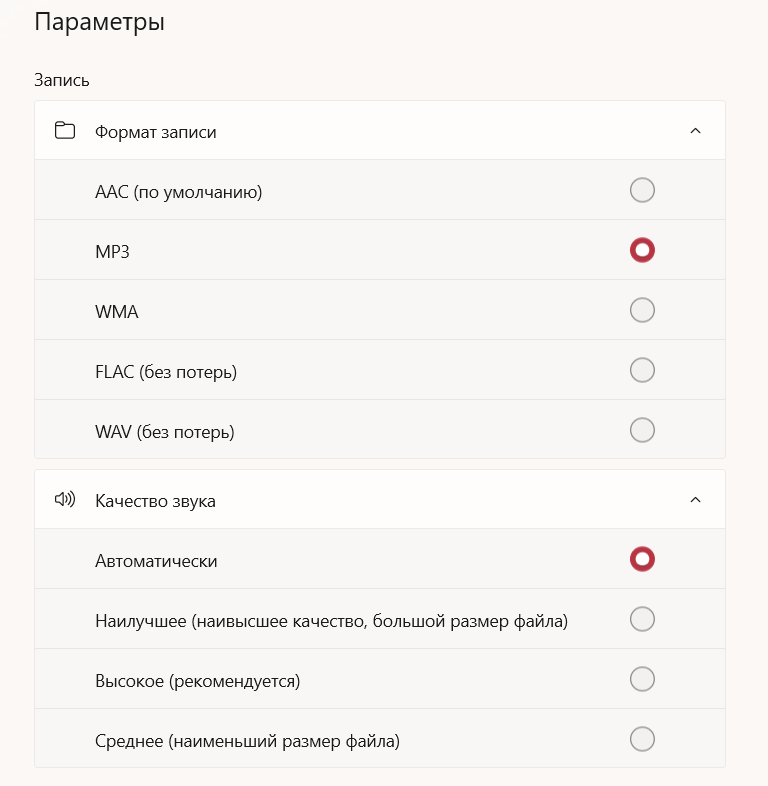The width and height of the screenshot is (768, 786).
Task: Select the MP3 radio button
Action: [x=642, y=250]
